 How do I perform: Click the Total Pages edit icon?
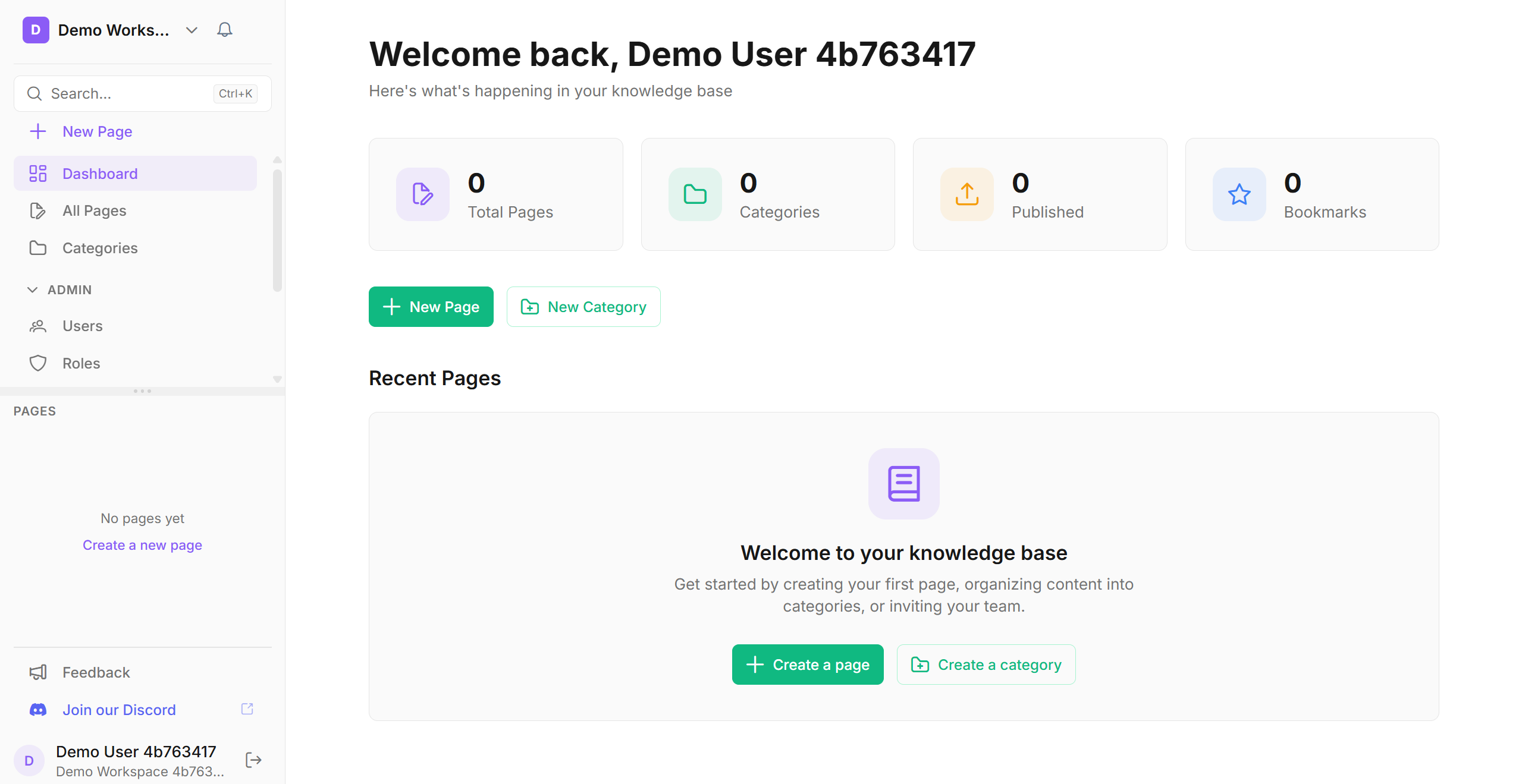(422, 194)
